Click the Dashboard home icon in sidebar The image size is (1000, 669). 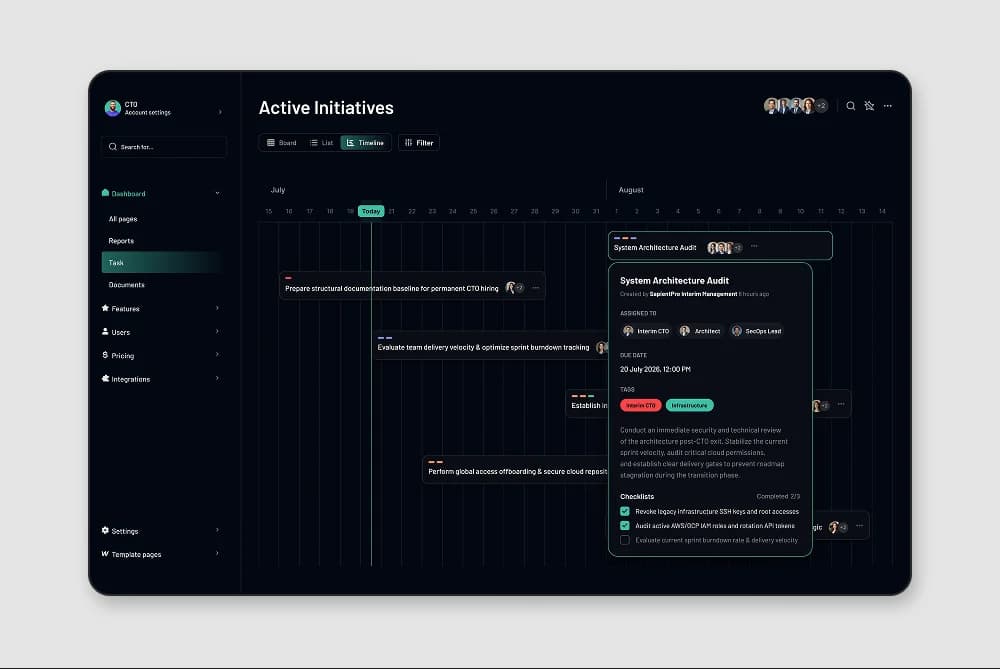[105, 193]
